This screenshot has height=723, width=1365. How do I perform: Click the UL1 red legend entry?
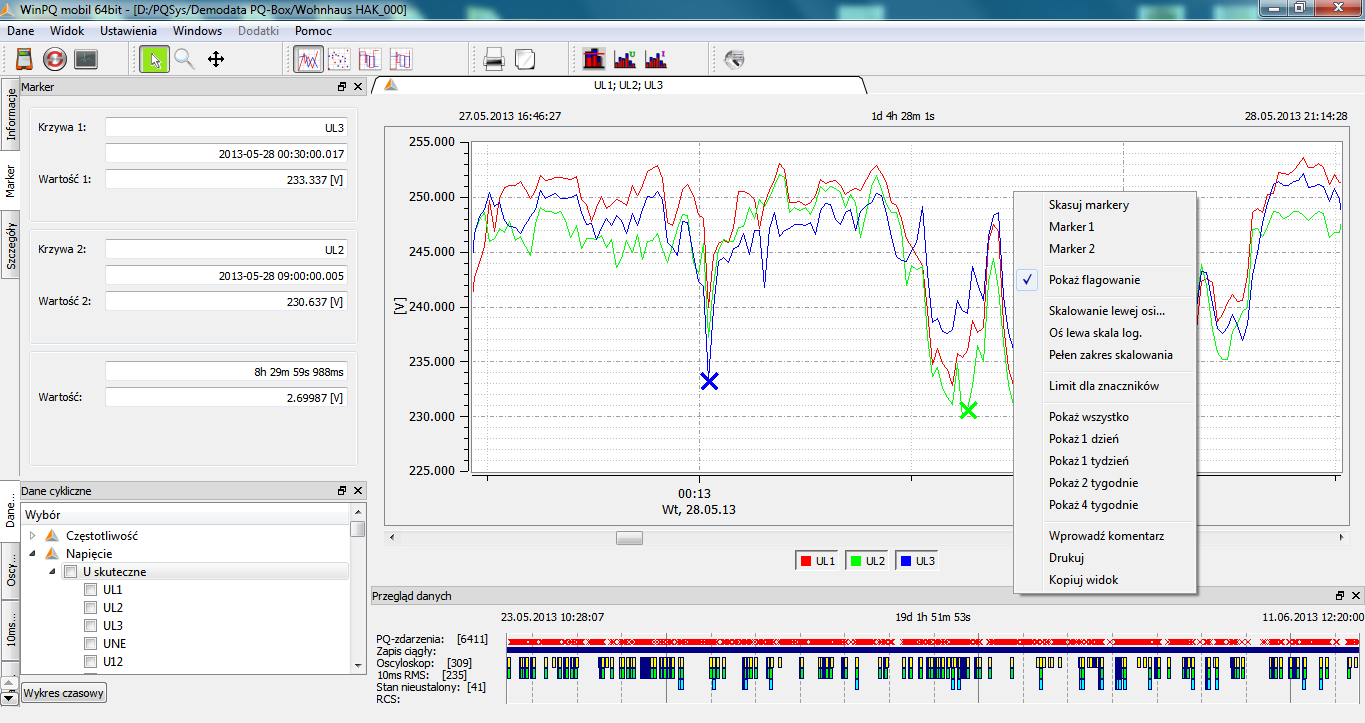[x=818, y=562]
